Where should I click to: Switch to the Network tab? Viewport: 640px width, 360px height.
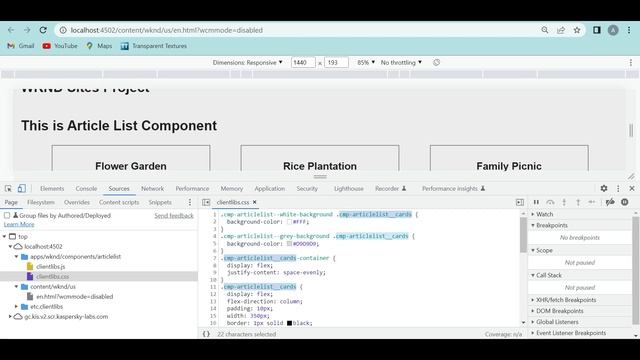152,189
